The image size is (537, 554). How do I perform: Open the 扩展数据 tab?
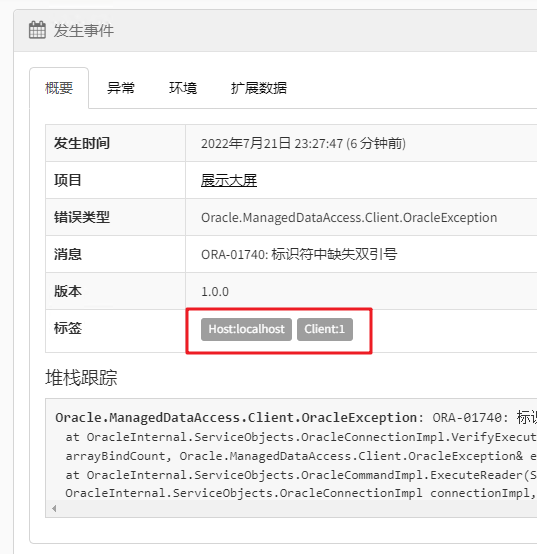click(x=259, y=88)
